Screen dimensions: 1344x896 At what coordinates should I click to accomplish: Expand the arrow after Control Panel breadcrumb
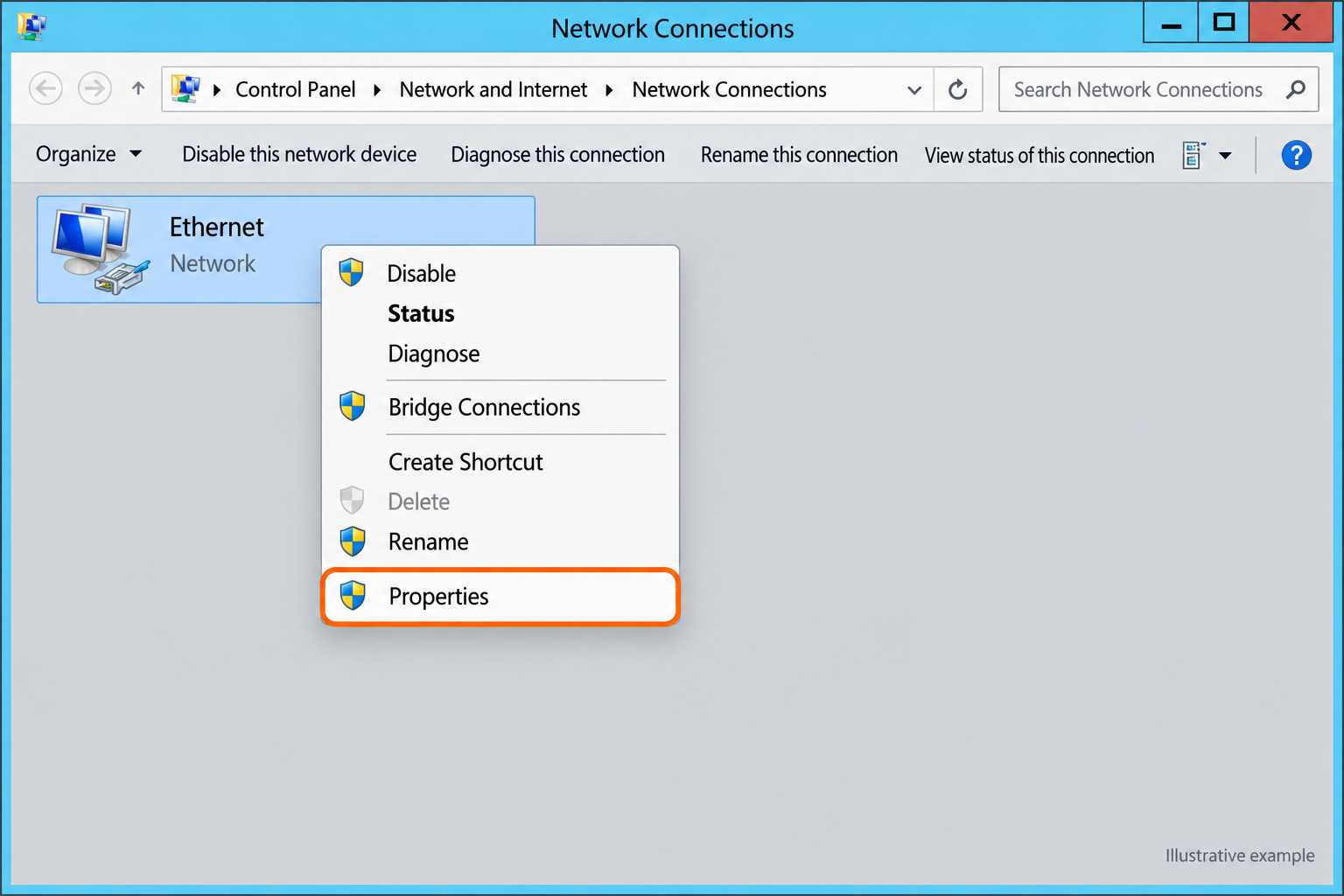(x=377, y=89)
